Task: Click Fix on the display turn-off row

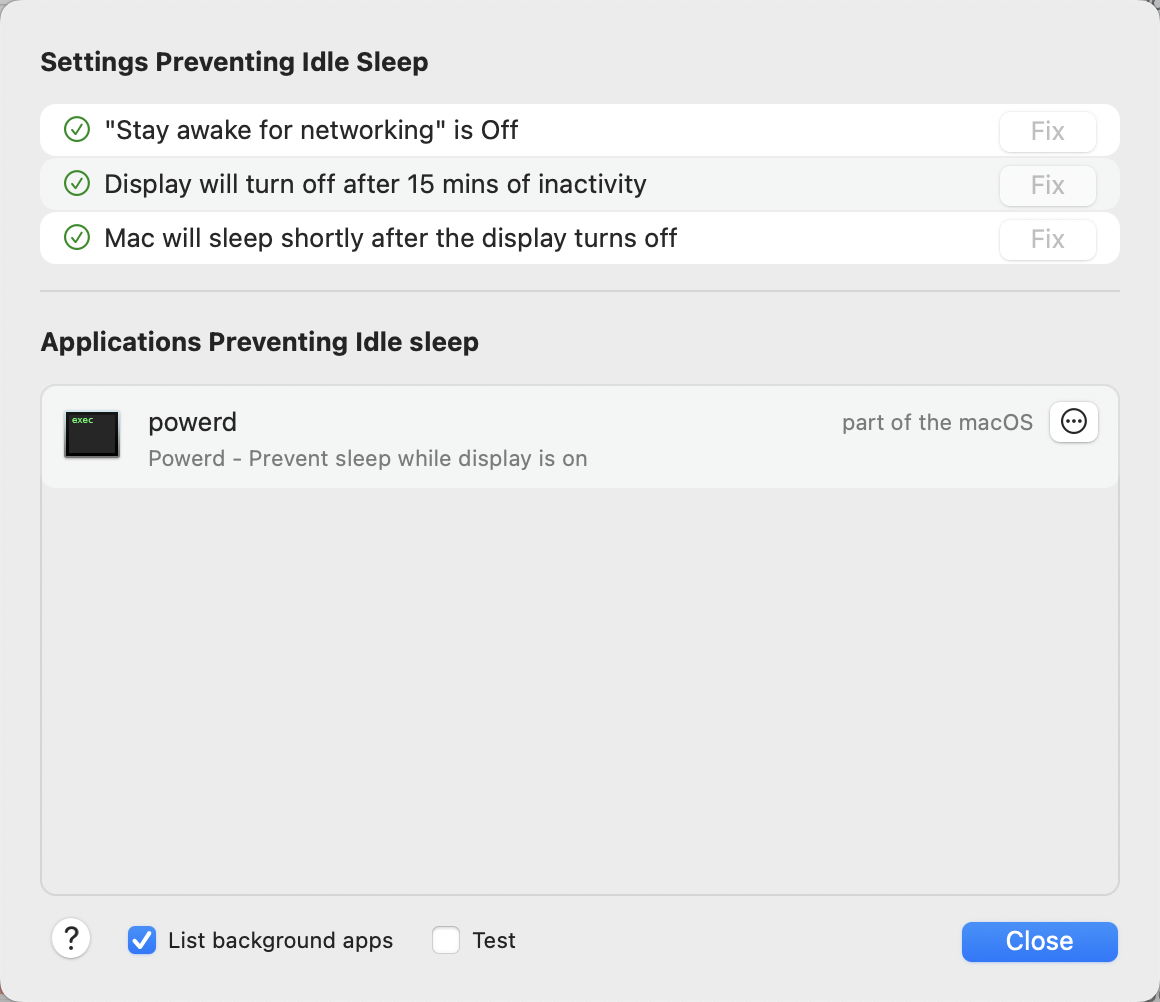Action: point(1047,184)
